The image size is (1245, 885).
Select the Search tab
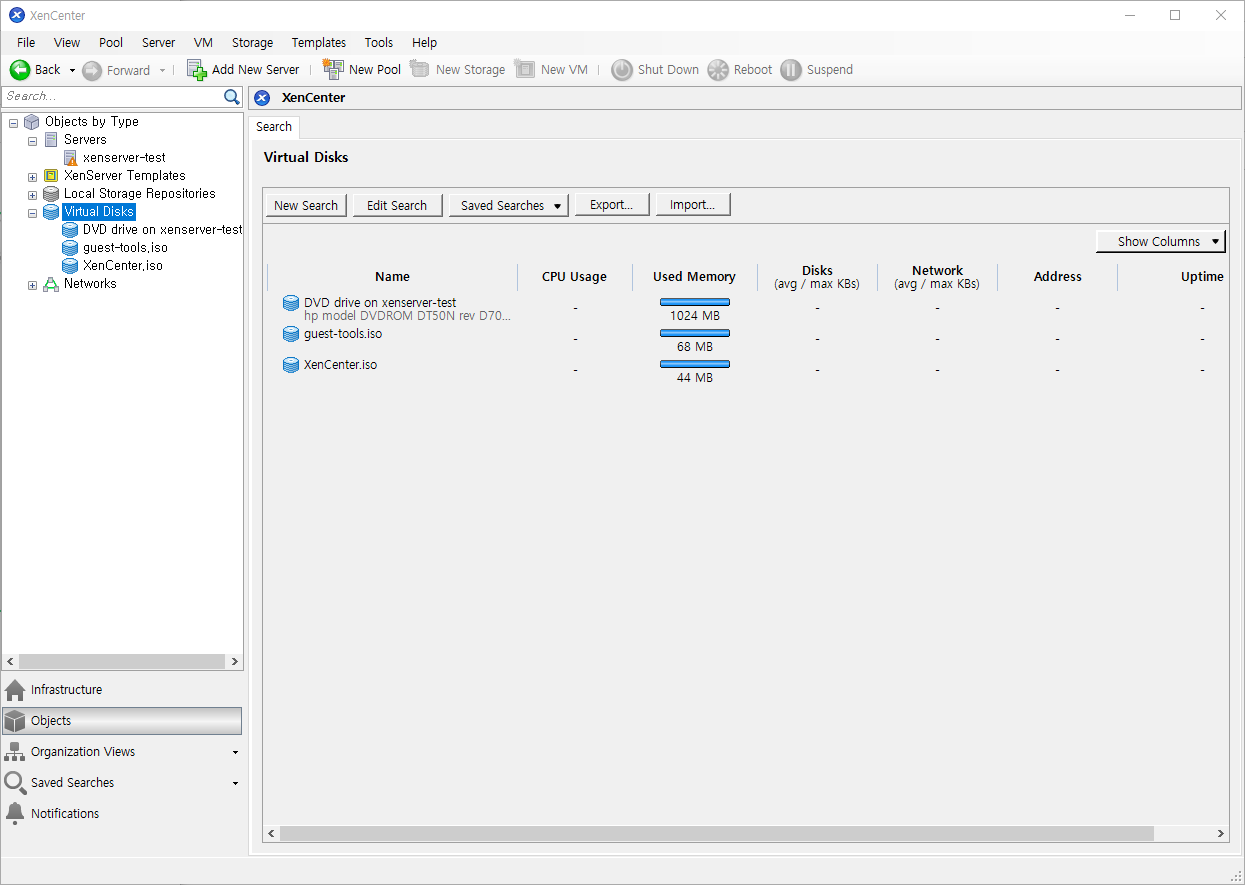(274, 127)
